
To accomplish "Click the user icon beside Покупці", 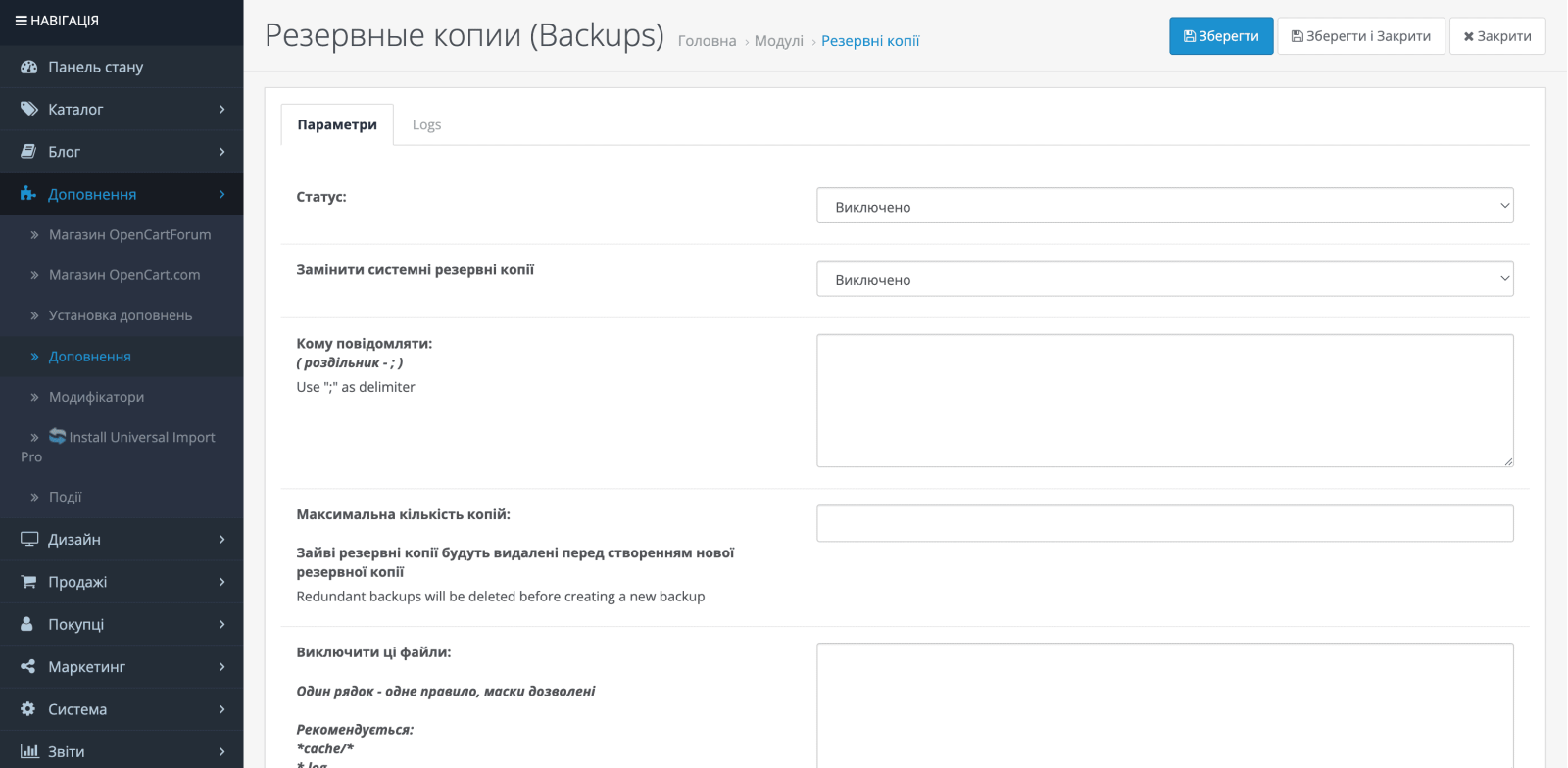I will point(27,624).
